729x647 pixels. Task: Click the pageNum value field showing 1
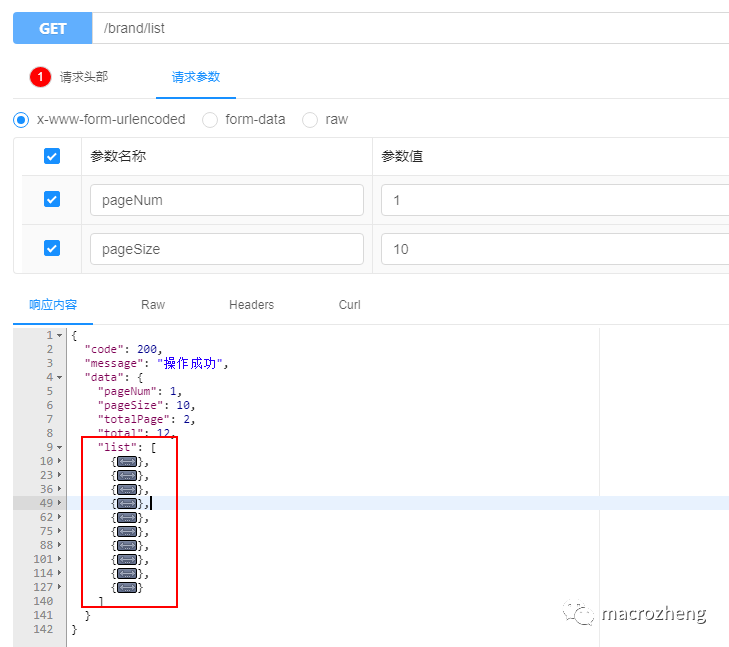pos(555,200)
